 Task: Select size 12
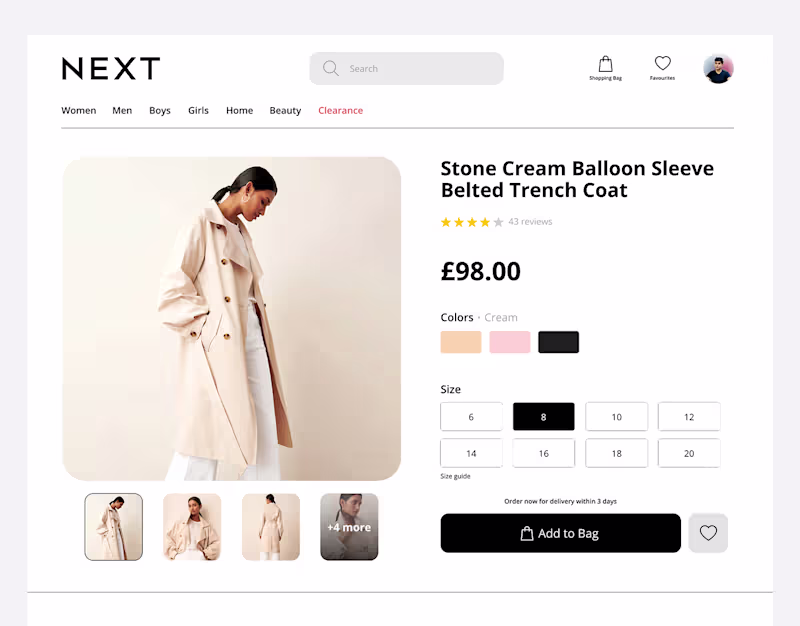(689, 417)
